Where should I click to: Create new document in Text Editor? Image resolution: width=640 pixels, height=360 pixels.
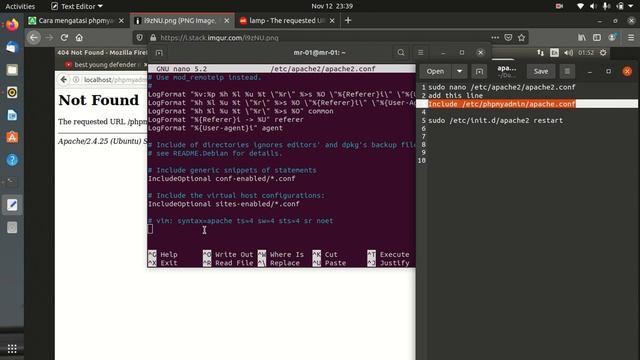[x=479, y=71]
